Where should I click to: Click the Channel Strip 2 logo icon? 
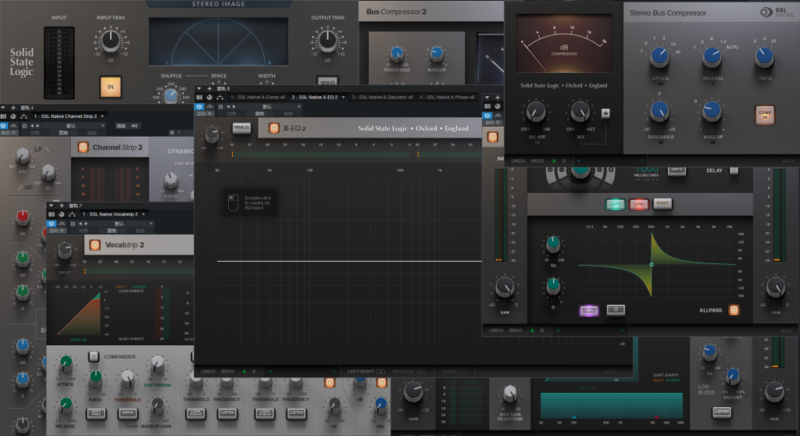[x=81, y=147]
